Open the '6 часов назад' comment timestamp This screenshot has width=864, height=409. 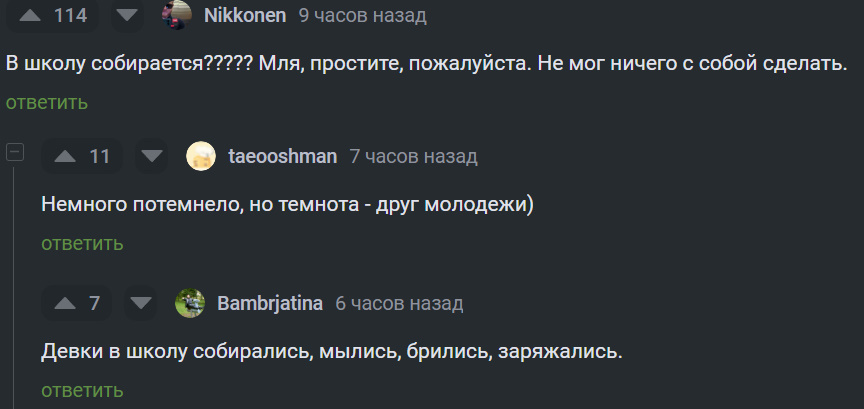click(399, 303)
